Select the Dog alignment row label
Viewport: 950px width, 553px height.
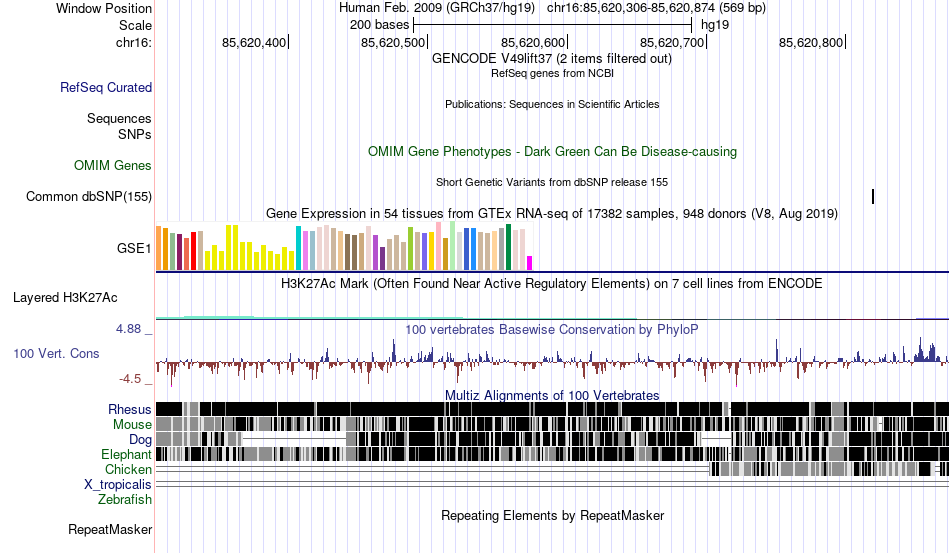click(x=140, y=440)
